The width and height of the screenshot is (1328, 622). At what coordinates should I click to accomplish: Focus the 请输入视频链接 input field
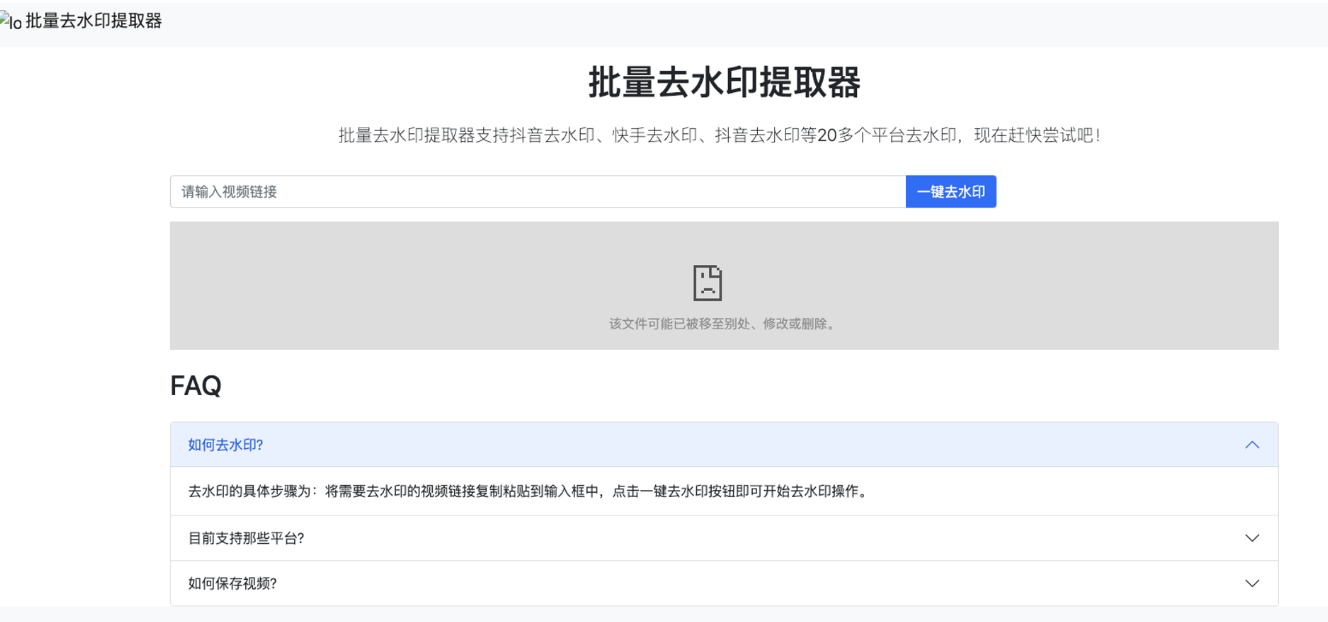coord(537,192)
